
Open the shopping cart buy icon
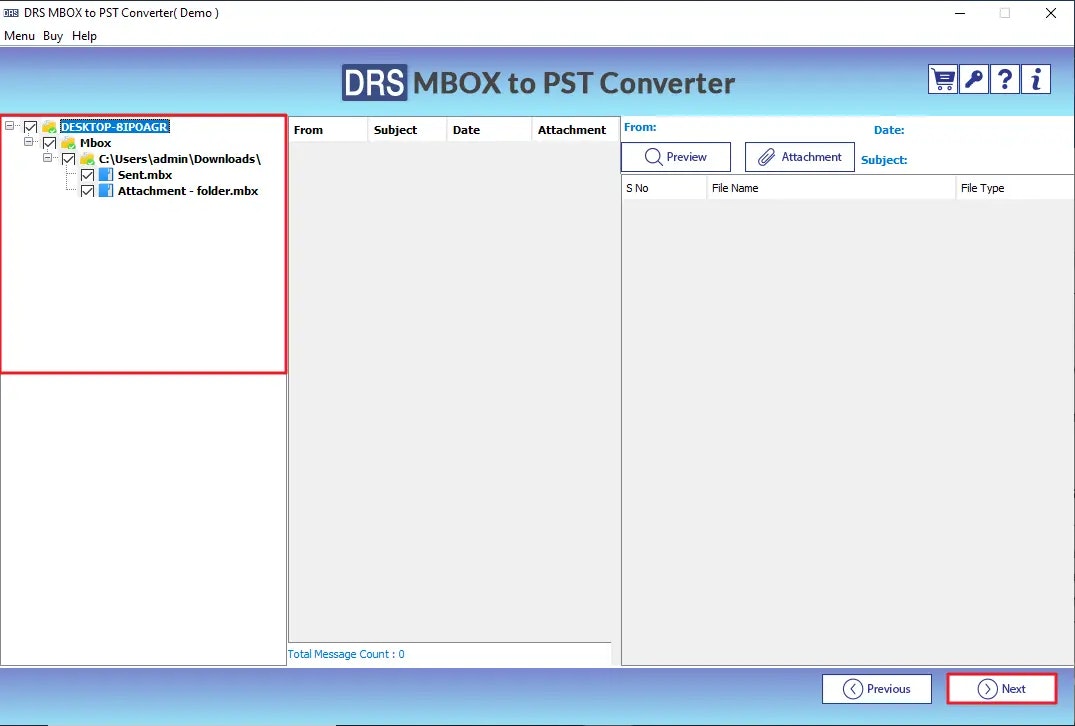tap(943, 80)
